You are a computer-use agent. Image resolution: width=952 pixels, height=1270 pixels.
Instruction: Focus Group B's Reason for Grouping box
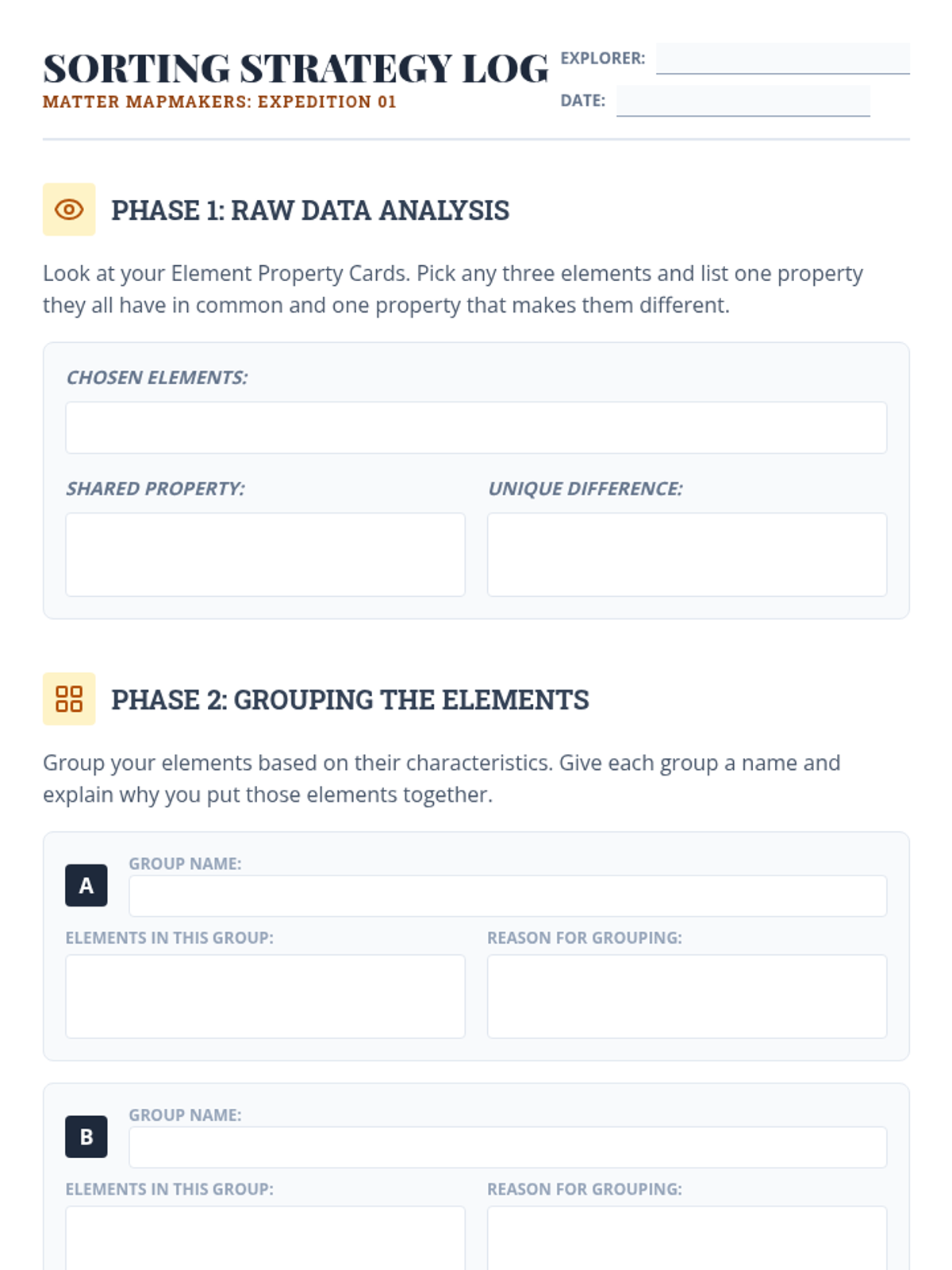tap(687, 1238)
